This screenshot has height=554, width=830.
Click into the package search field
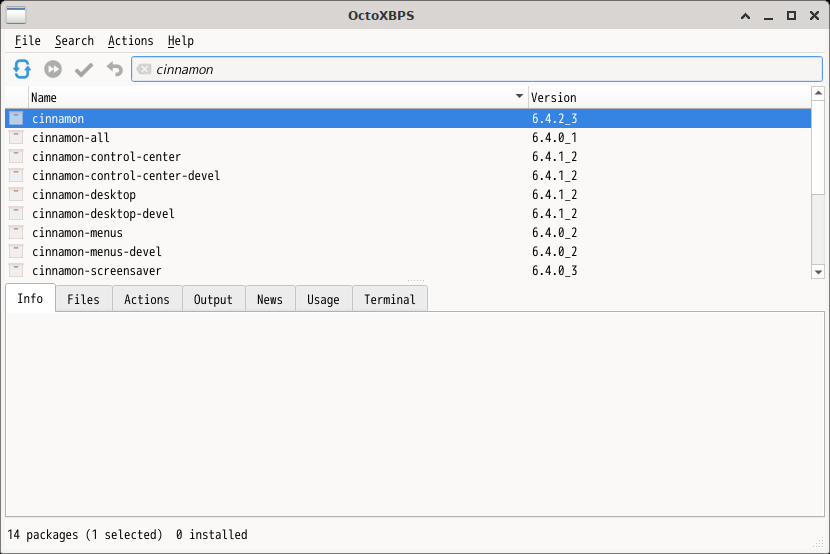pyautogui.click(x=480, y=70)
